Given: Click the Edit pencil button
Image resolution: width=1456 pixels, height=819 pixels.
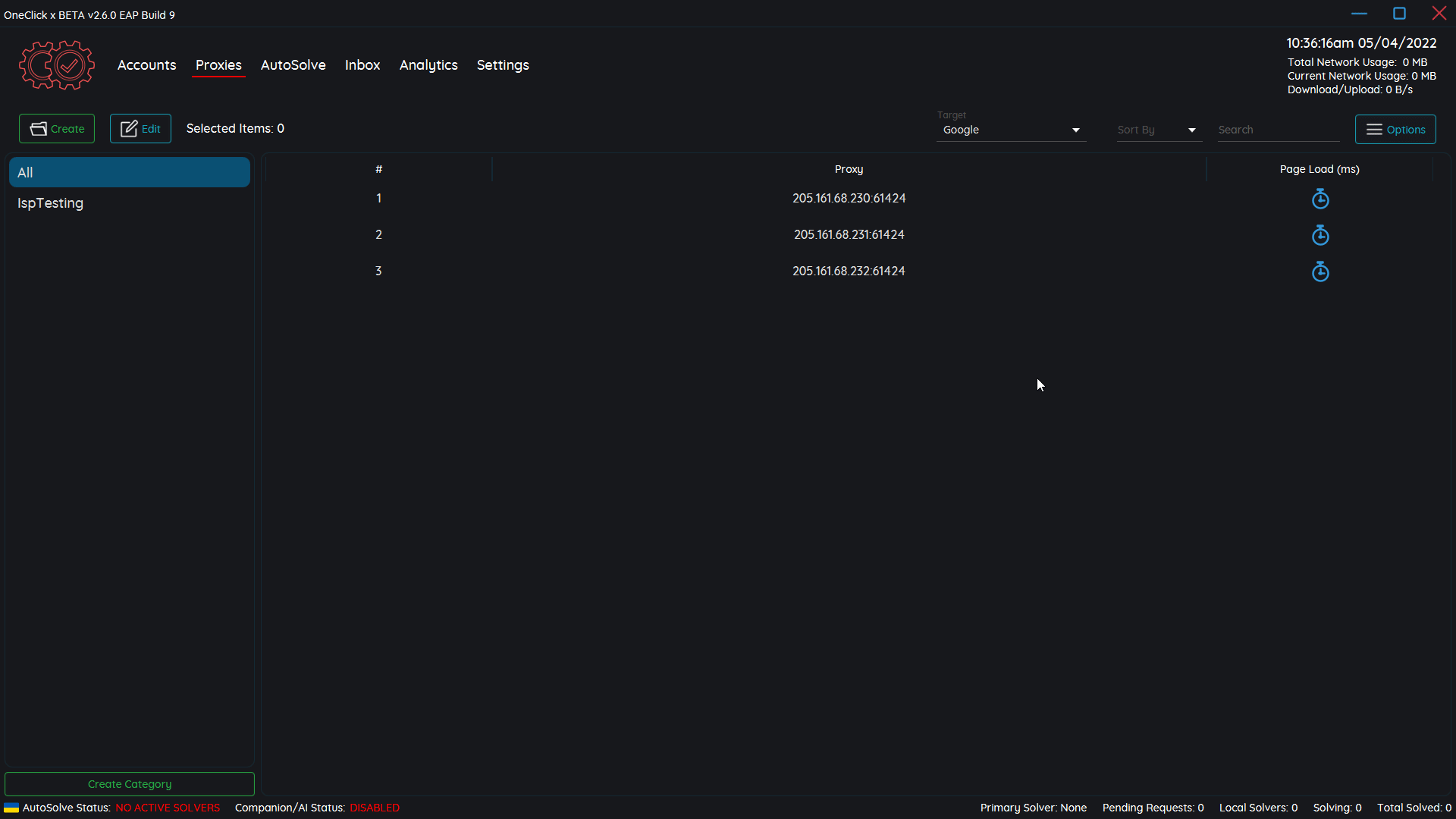Looking at the screenshot, I should coord(140,129).
